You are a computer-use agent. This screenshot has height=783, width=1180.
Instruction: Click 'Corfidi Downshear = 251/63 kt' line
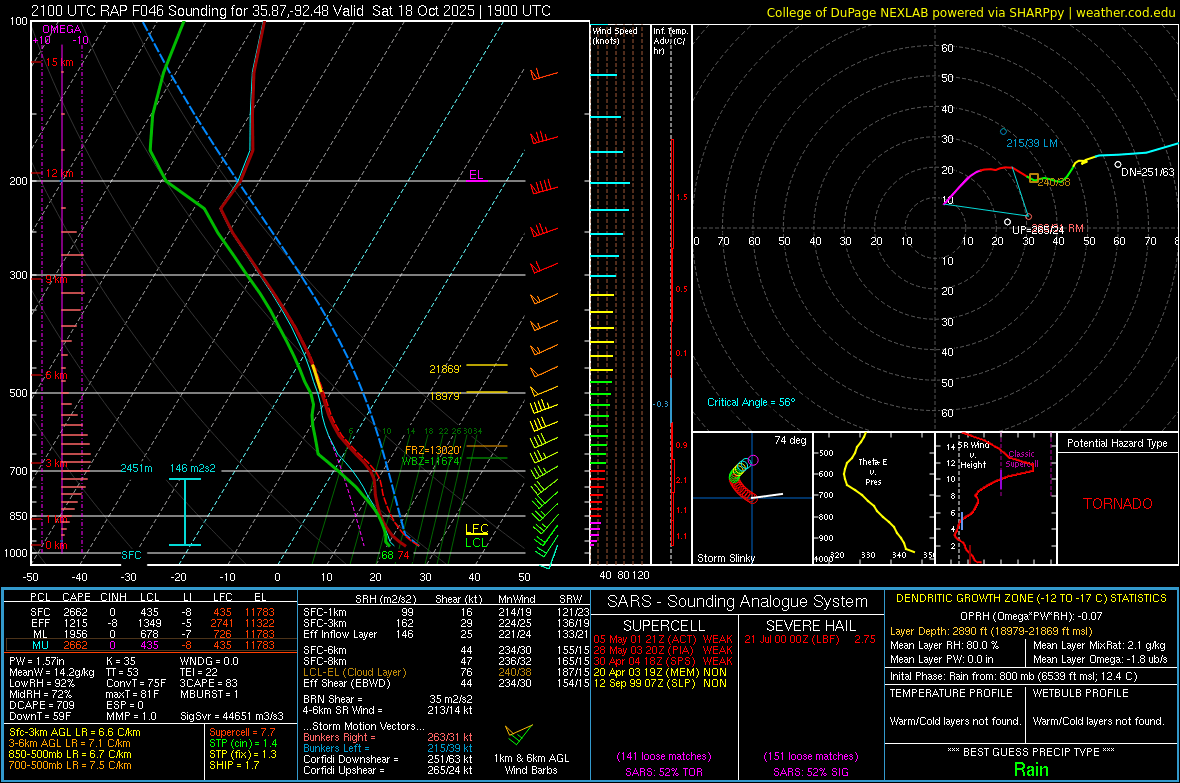(388, 759)
